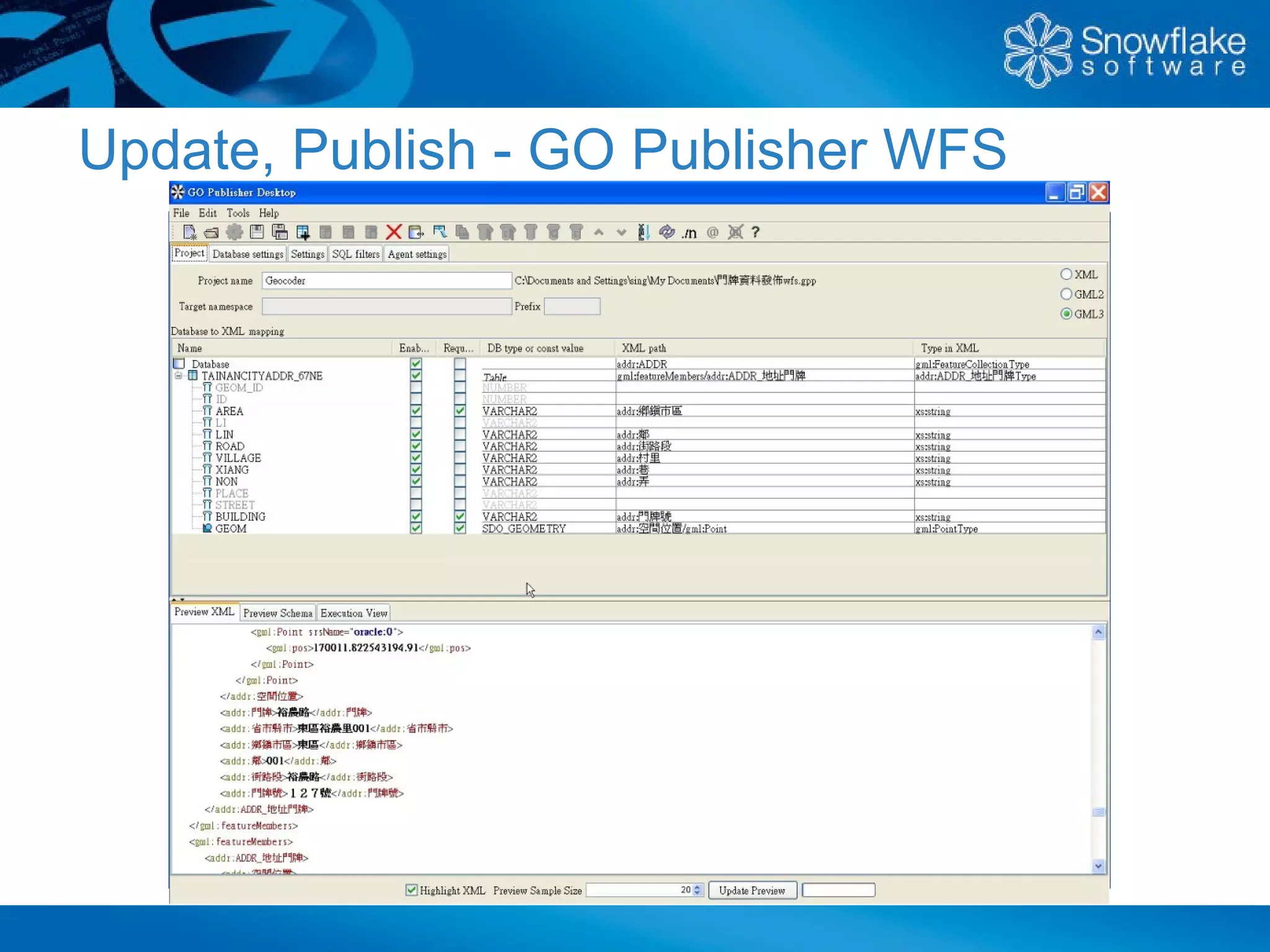
Task: Switch to the SQL filters tab
Action: [356, 254]
